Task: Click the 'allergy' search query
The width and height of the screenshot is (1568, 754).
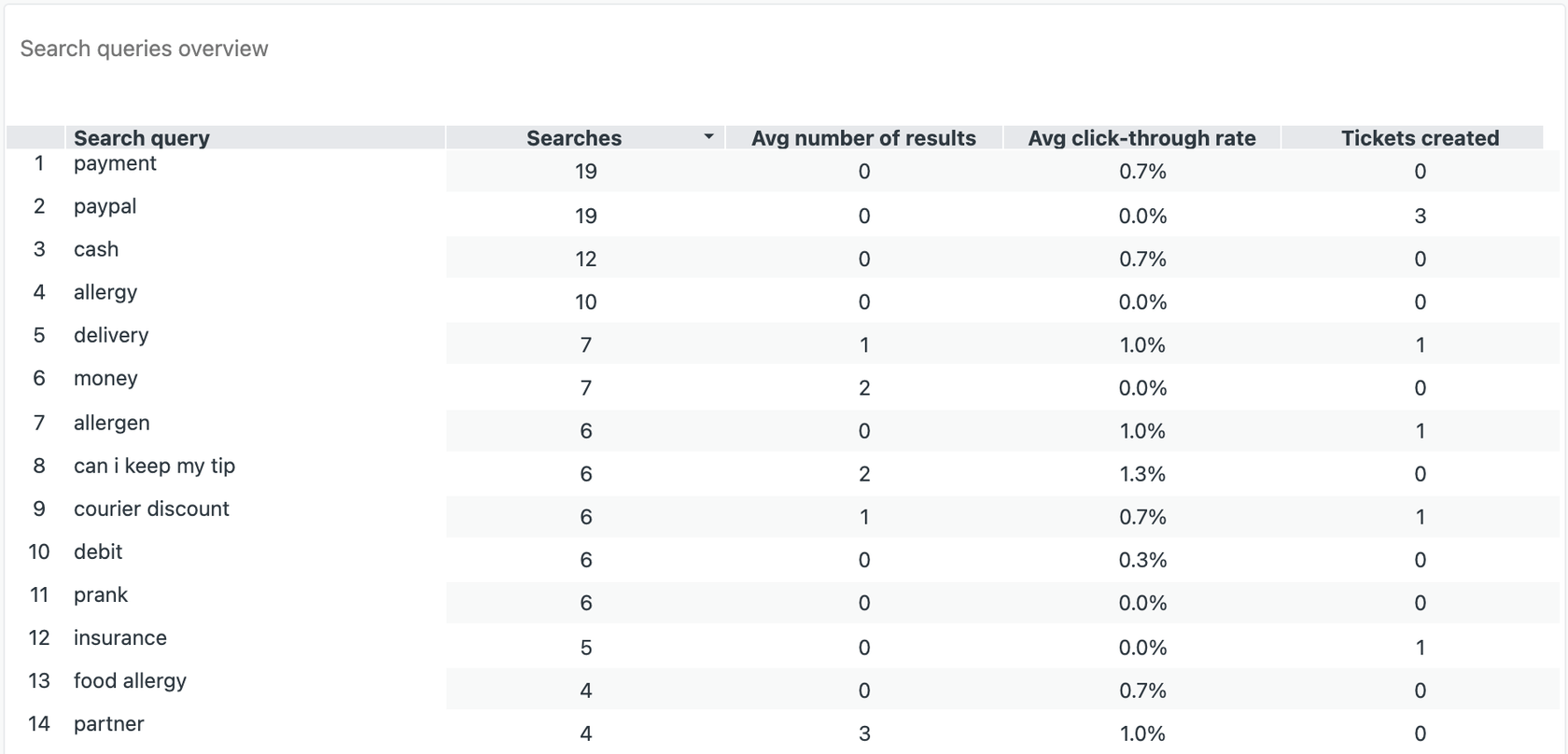Action: (x=105, y=292)
